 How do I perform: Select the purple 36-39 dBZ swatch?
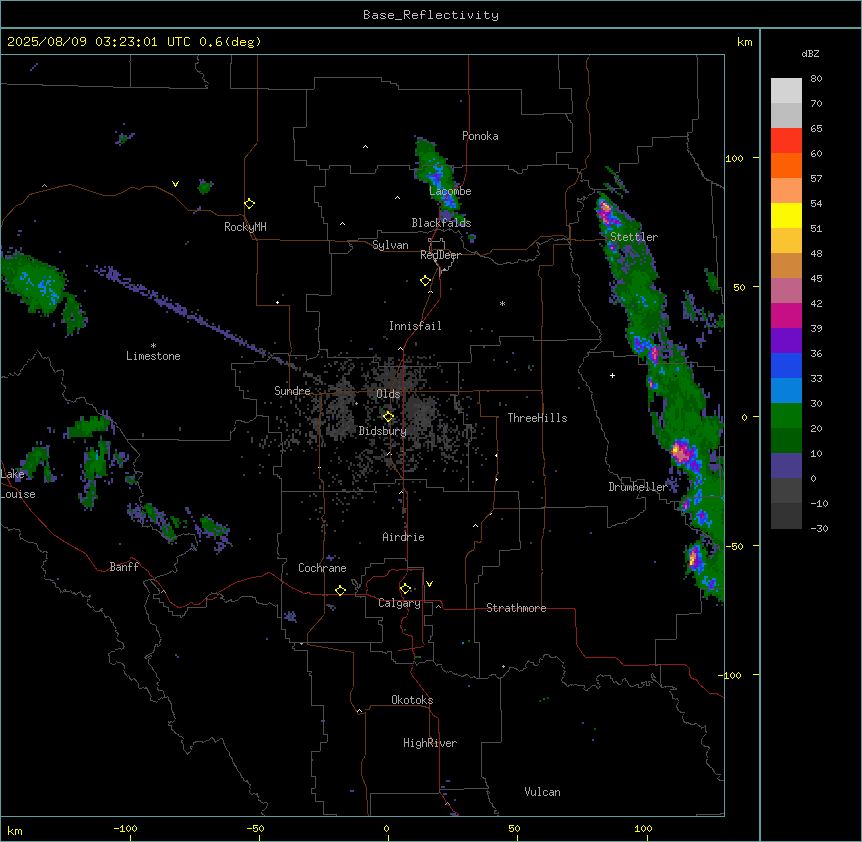click(x=786, y=341)
